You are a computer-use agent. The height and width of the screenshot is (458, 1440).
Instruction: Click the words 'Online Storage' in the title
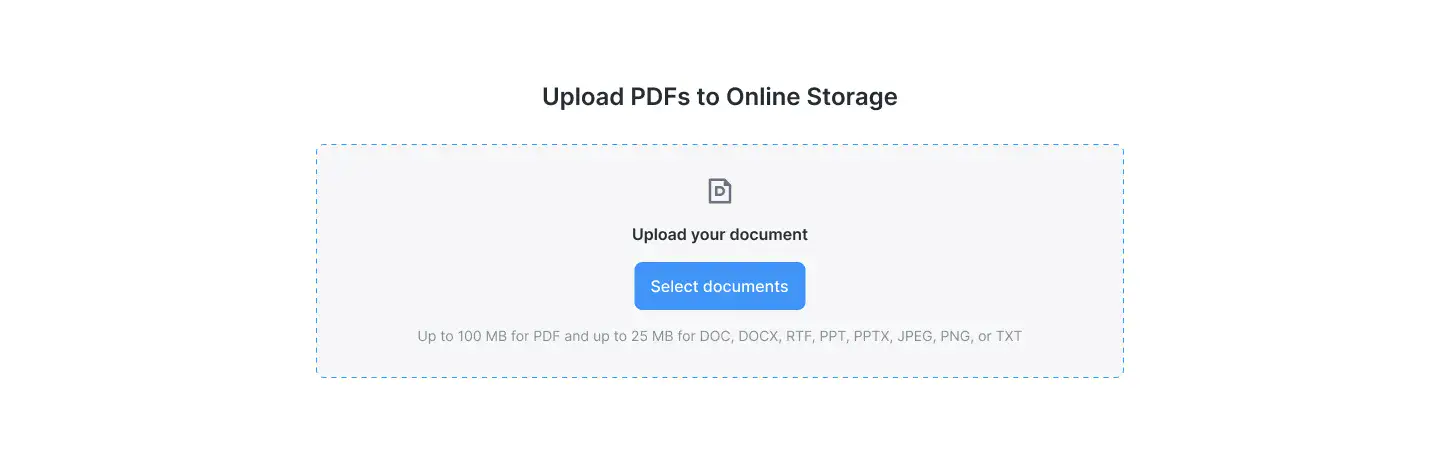tap(812, 97)
